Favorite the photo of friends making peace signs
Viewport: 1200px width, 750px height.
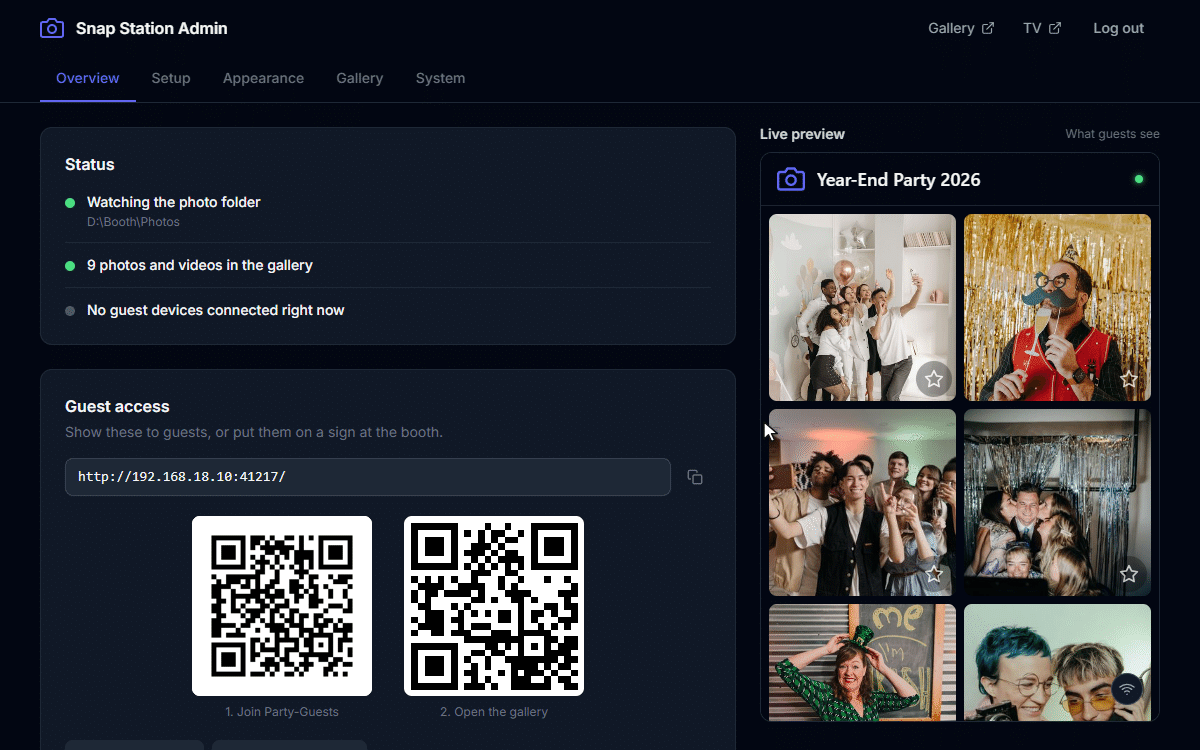[934, 574]
